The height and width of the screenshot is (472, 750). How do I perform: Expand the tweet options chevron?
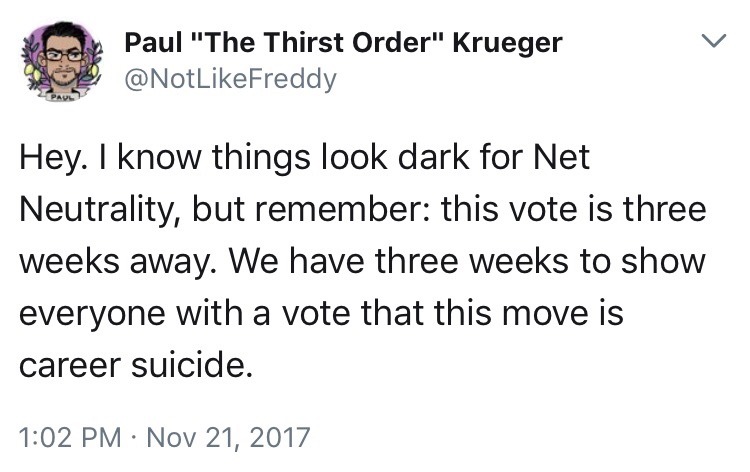(x=710, y=43)
